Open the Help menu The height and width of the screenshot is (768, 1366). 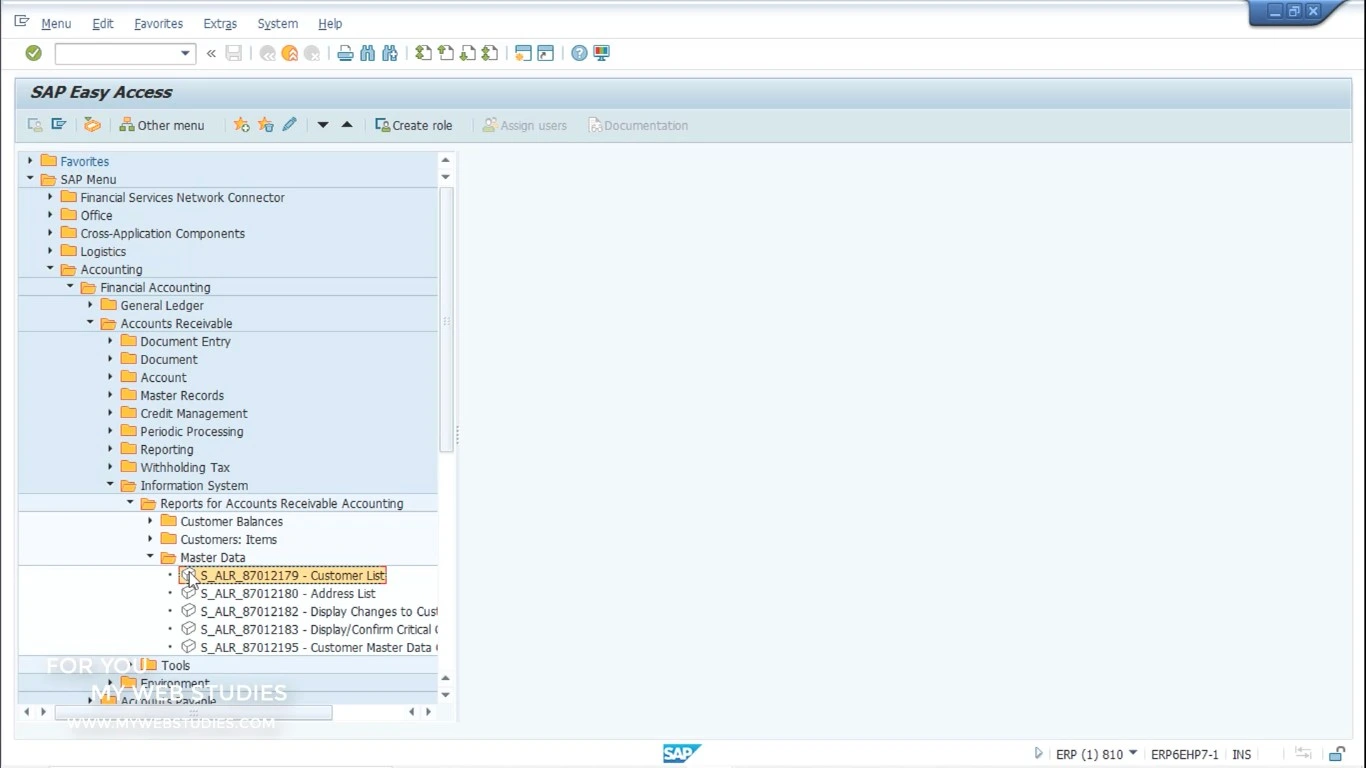330,23
